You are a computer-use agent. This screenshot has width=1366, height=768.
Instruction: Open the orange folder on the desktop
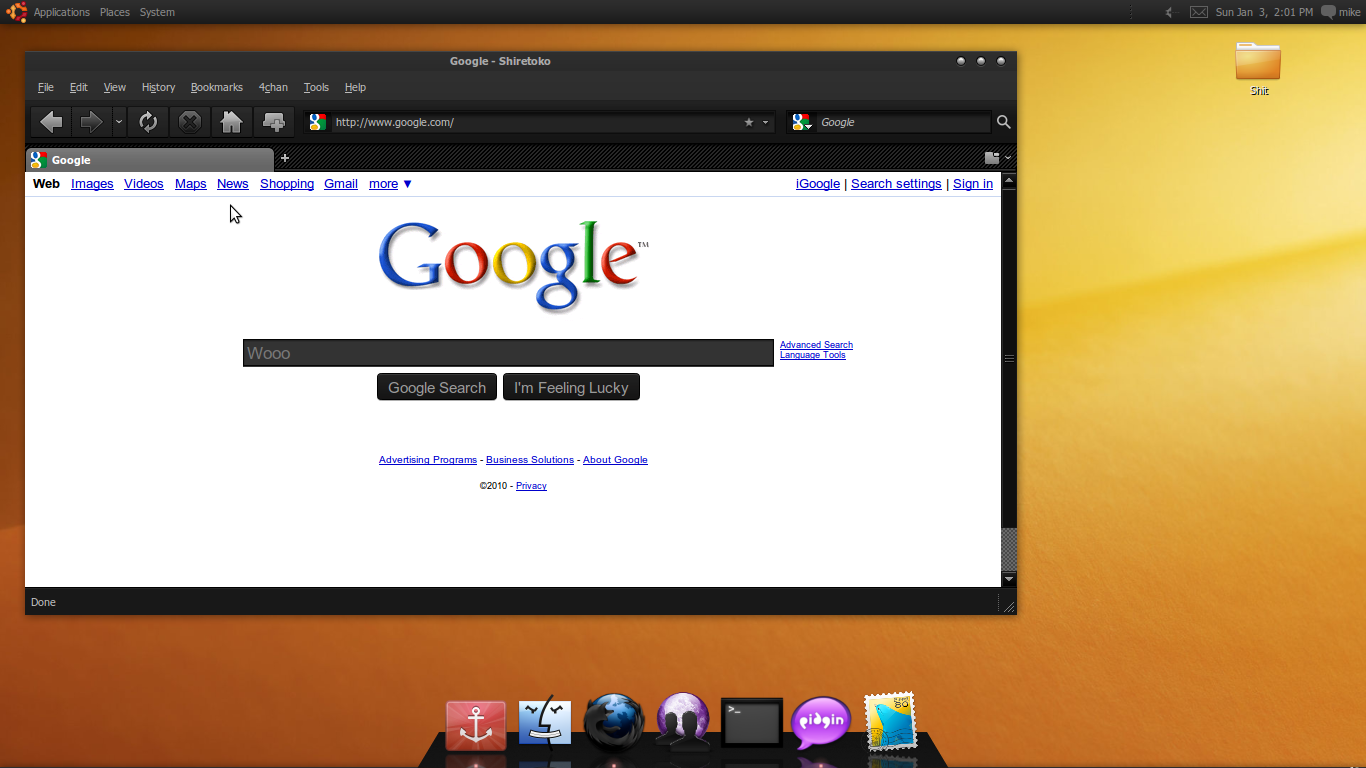coord(1258,61)
